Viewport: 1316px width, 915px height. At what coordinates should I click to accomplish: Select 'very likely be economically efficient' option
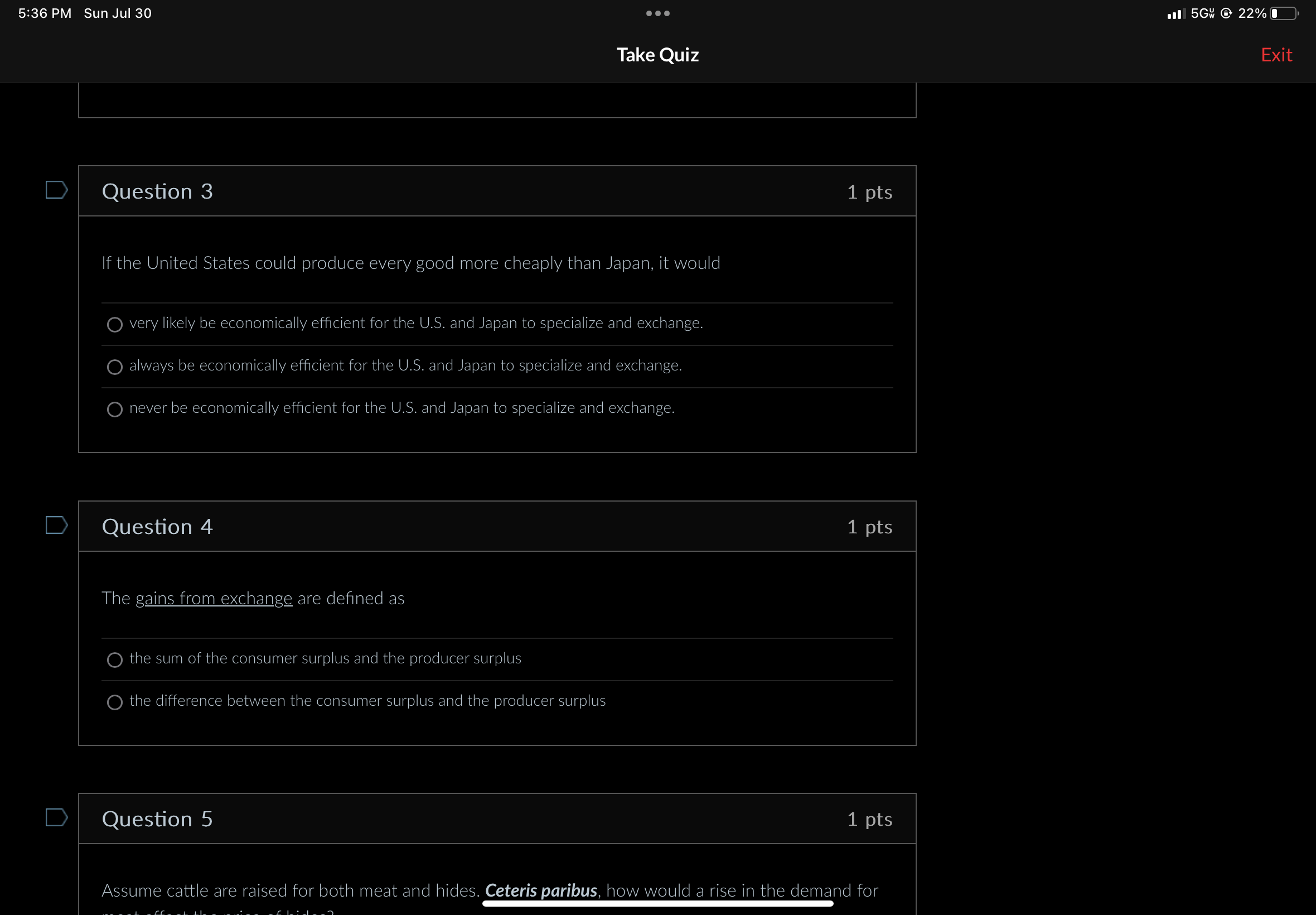114,325
